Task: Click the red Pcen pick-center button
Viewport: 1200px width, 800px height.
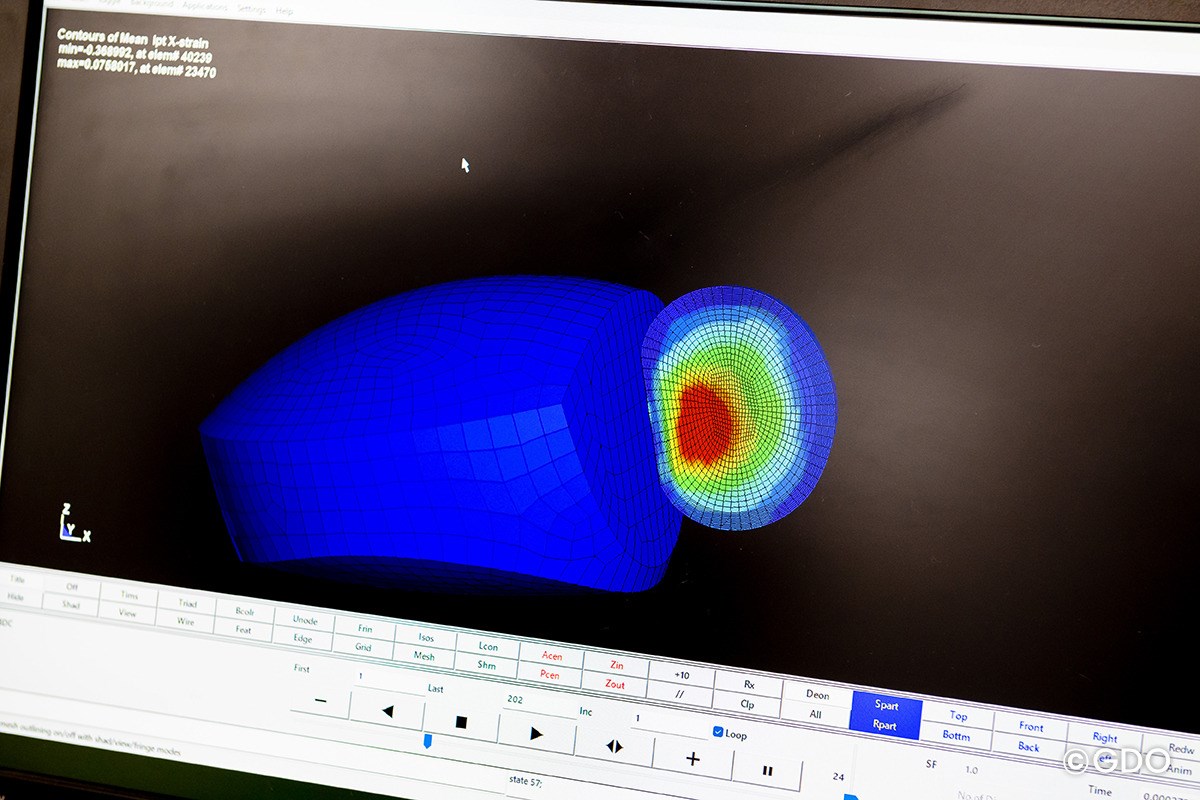Action: pos(550,675)
